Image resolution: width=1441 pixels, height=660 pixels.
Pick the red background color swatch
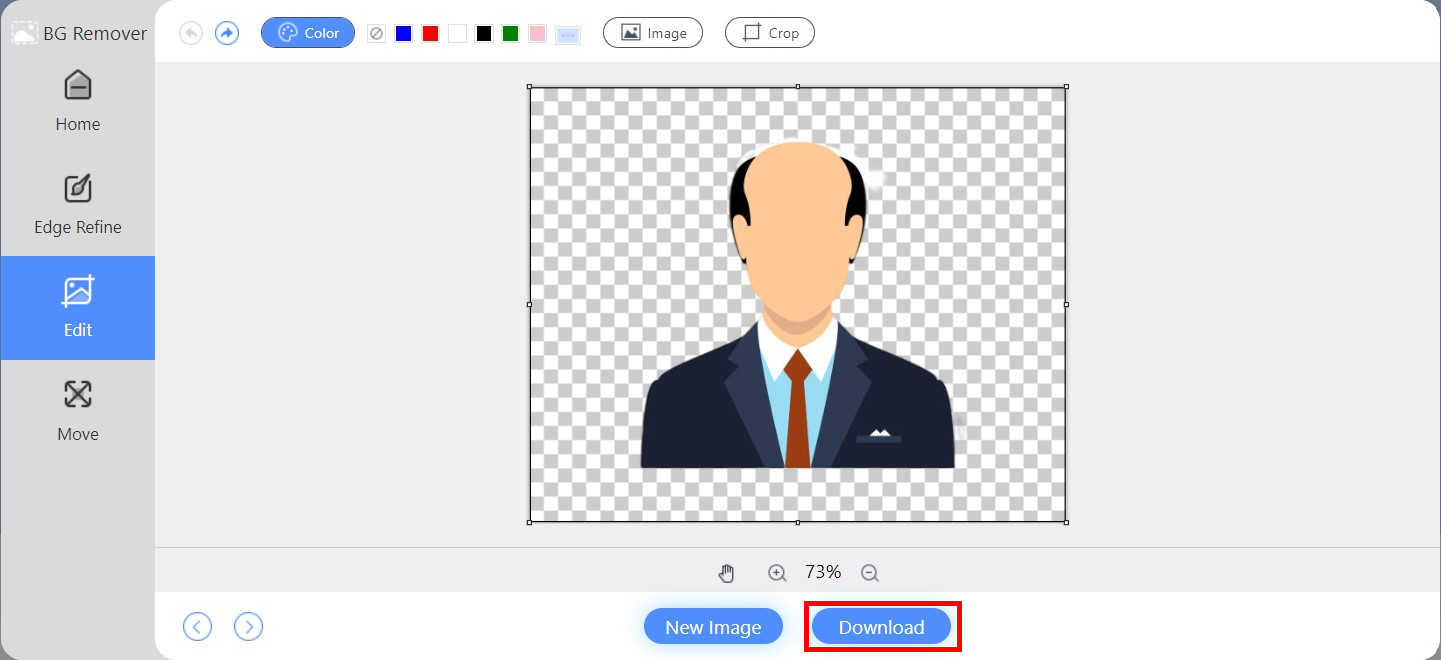point(430,34)
